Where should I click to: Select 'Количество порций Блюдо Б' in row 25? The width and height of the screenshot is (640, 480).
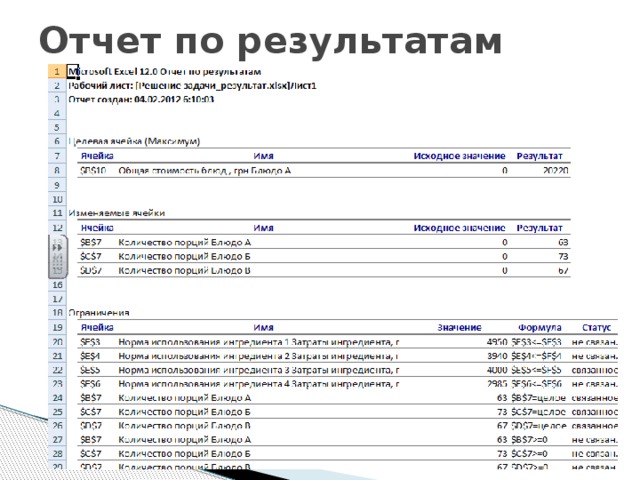(184, 412)
